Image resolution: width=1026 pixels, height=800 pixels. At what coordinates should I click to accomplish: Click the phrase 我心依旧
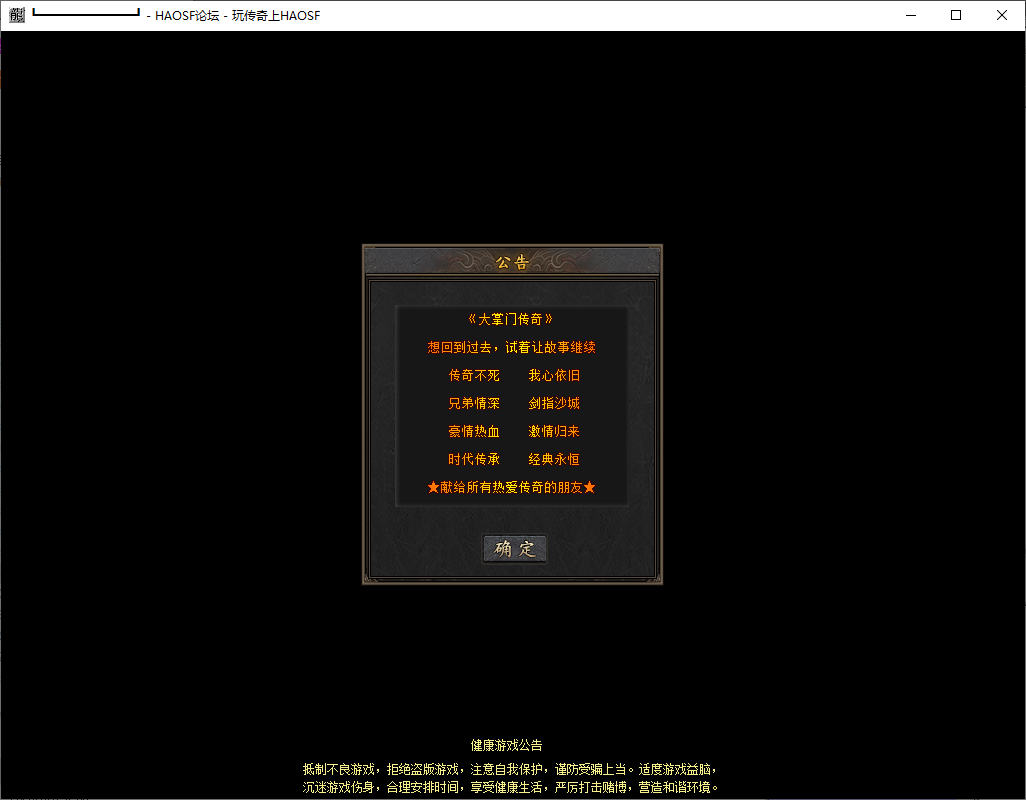[554, 376]
